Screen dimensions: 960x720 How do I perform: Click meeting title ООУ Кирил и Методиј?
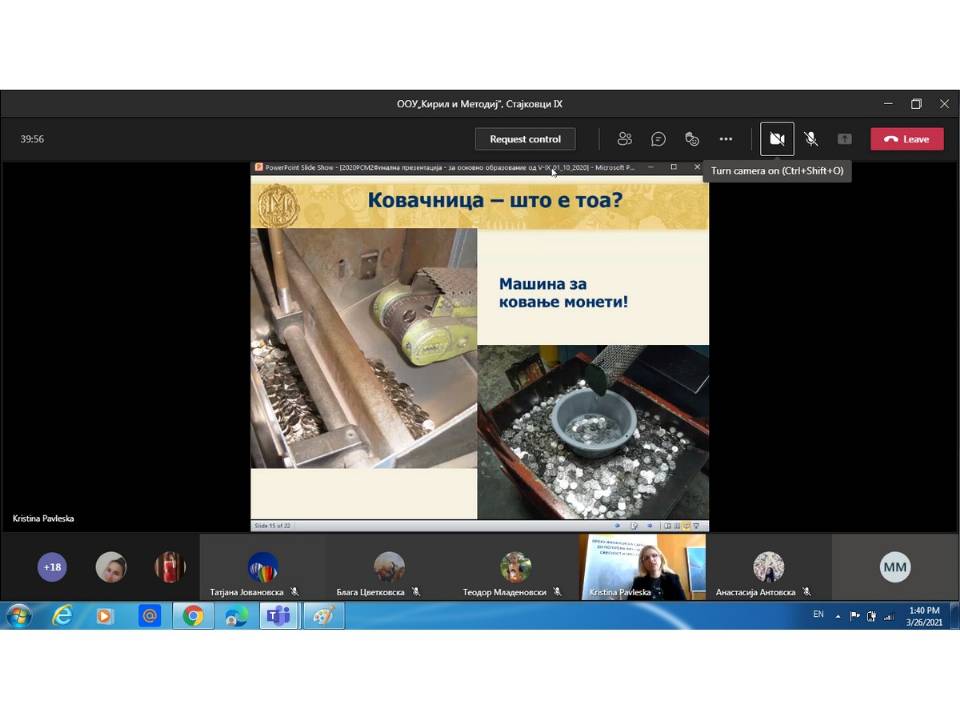[x=479, y=104]
